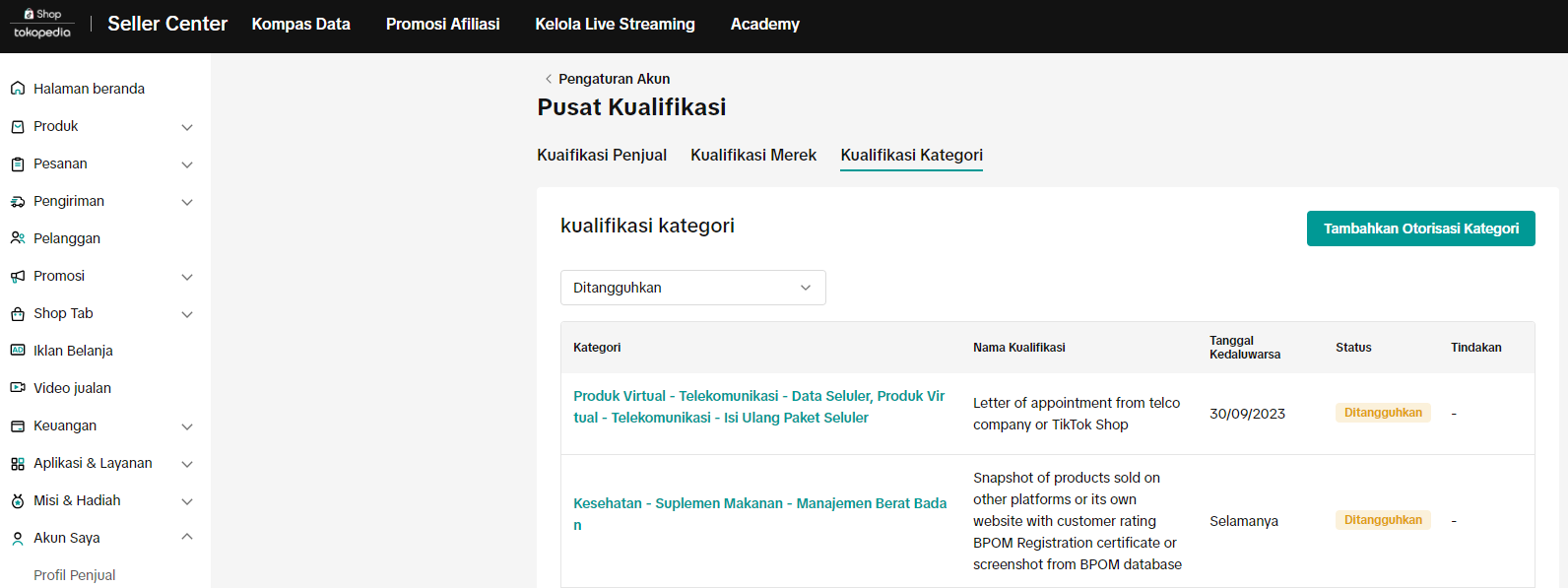Click the Video jualan camera icon

18,388
